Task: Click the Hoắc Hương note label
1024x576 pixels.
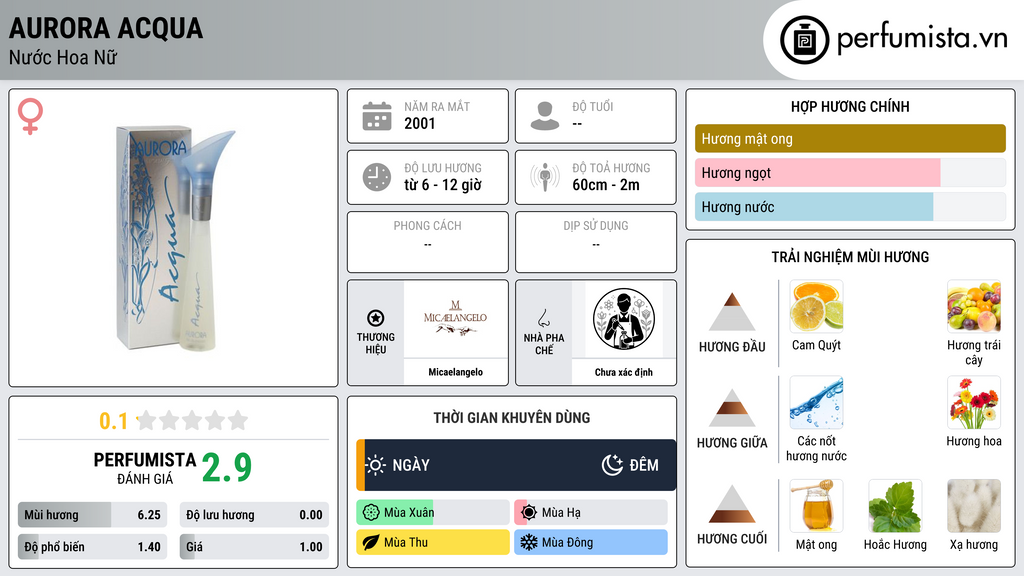Action: click(x=895, y=544)
